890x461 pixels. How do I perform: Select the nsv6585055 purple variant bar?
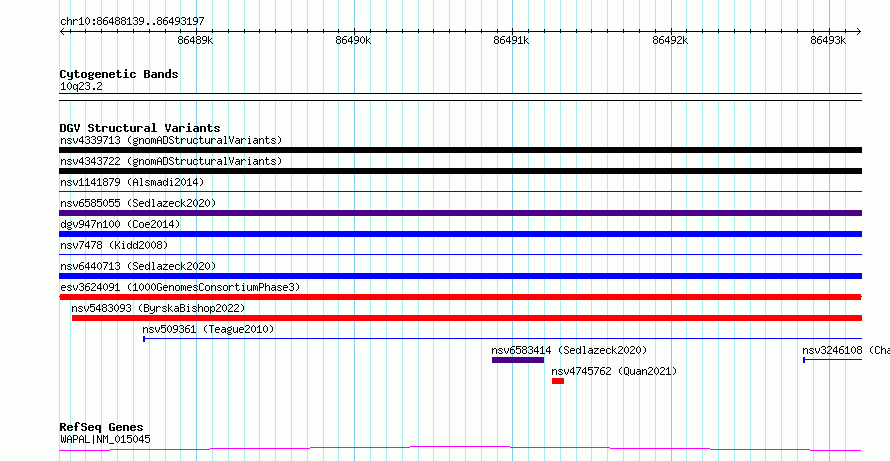(460, 213)
